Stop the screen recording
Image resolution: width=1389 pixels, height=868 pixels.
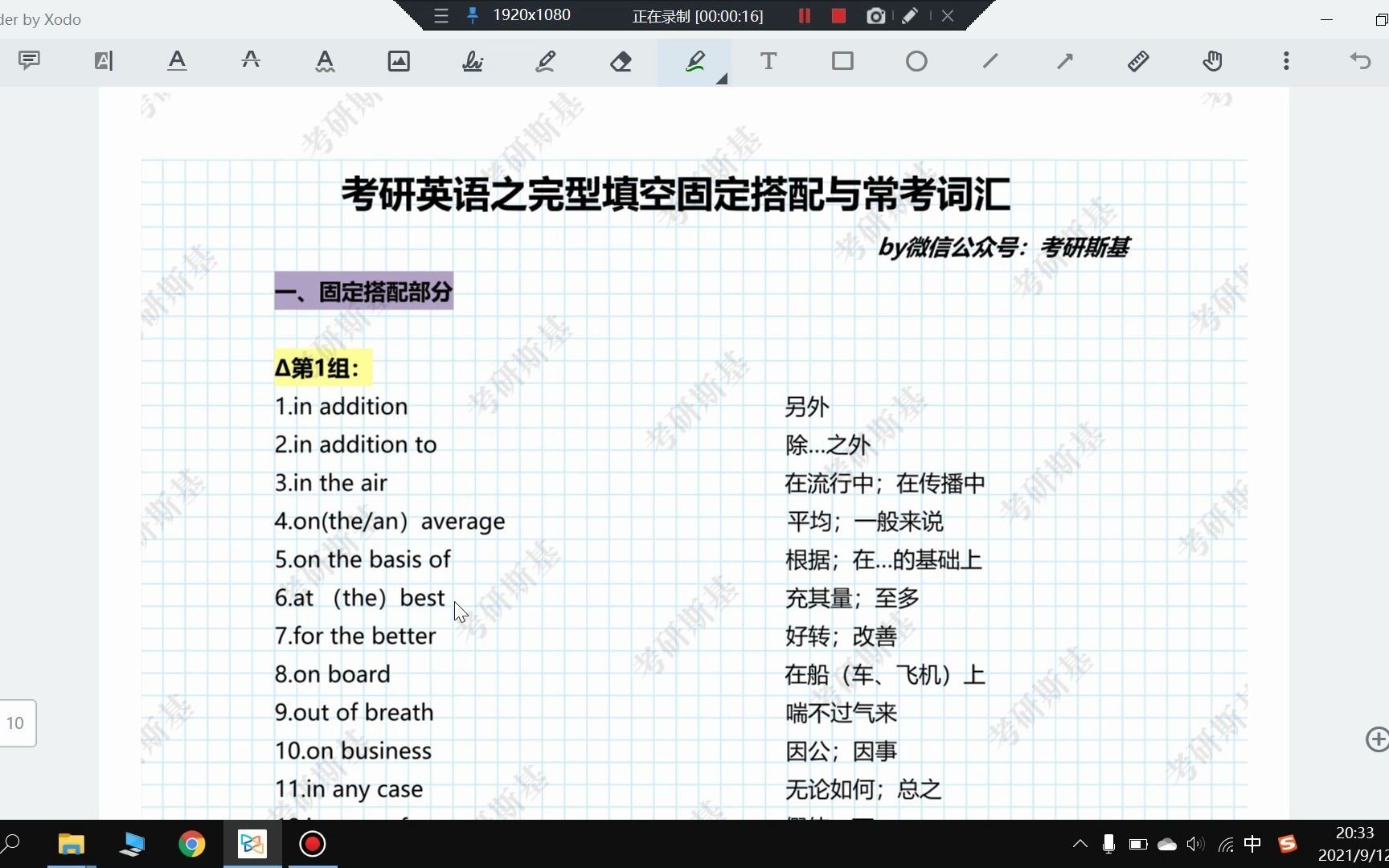point(838,16)
